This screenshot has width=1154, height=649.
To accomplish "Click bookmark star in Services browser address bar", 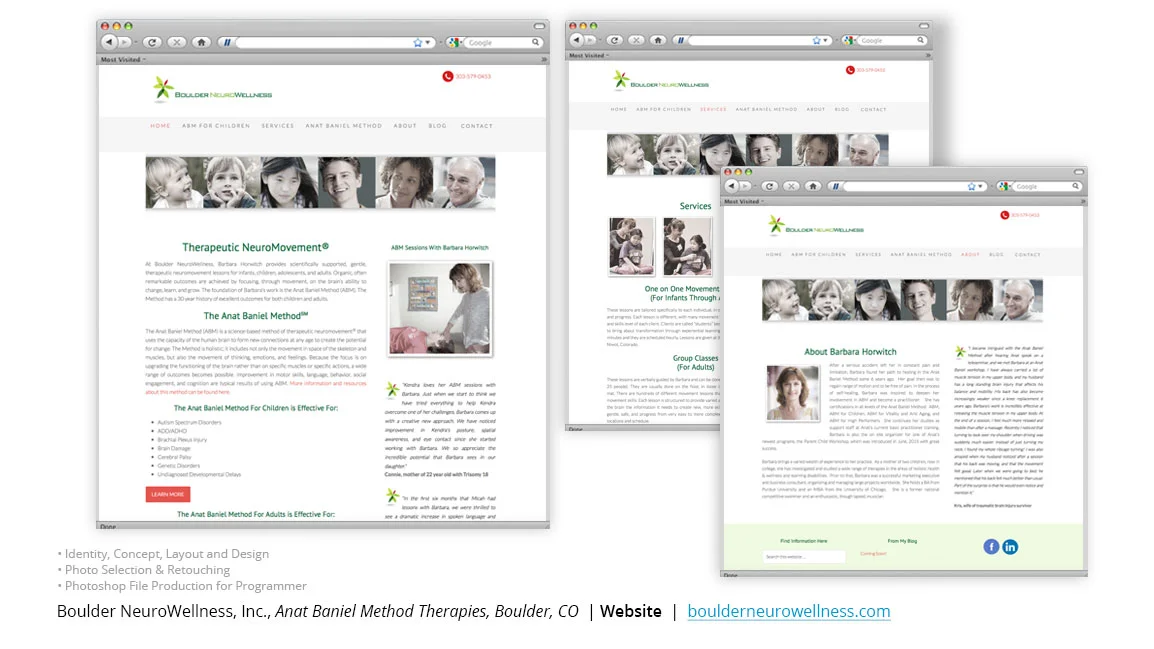I will click(x=816, y=40).
